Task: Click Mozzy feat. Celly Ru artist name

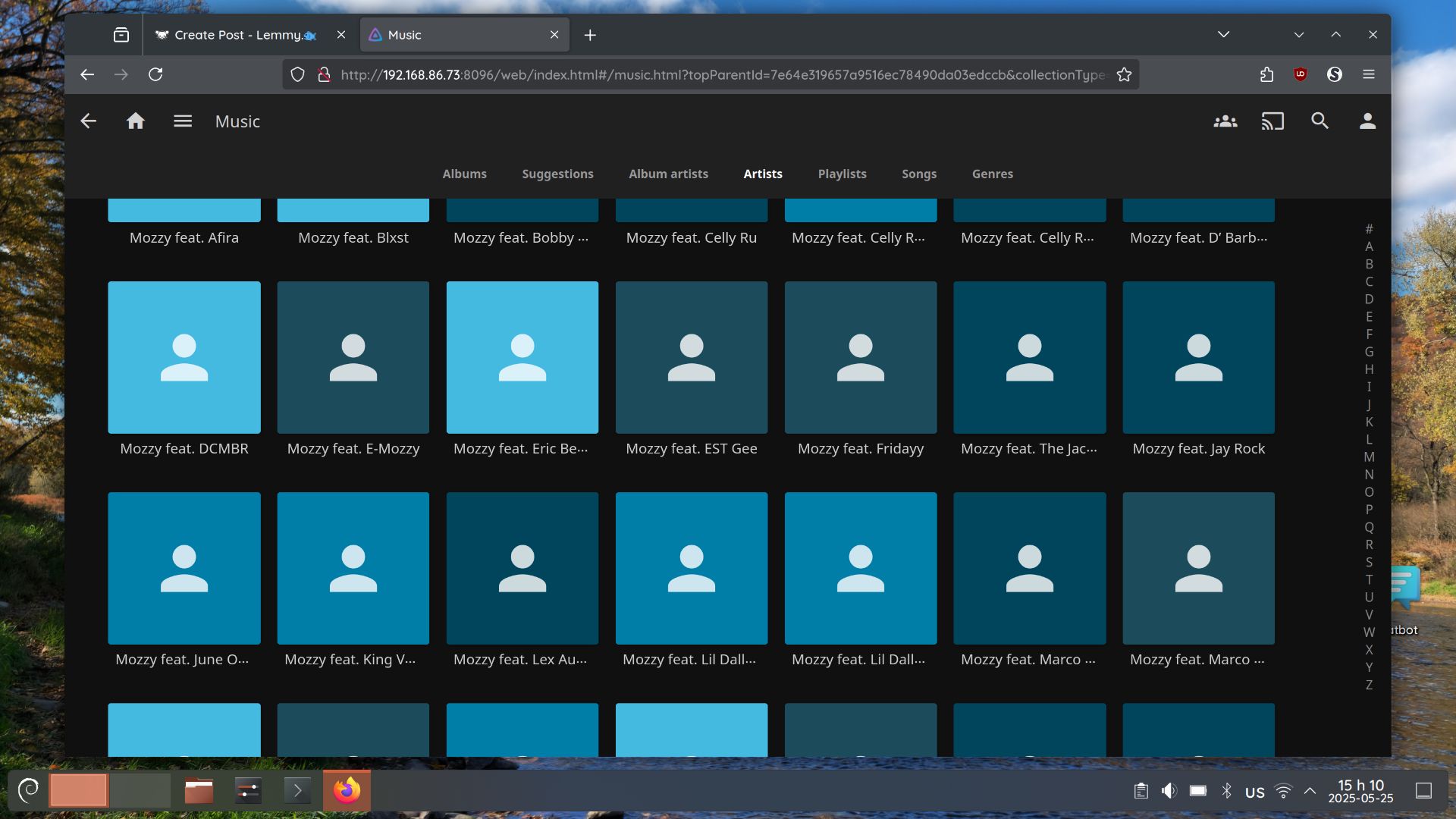Action: (x=692, y=237)
